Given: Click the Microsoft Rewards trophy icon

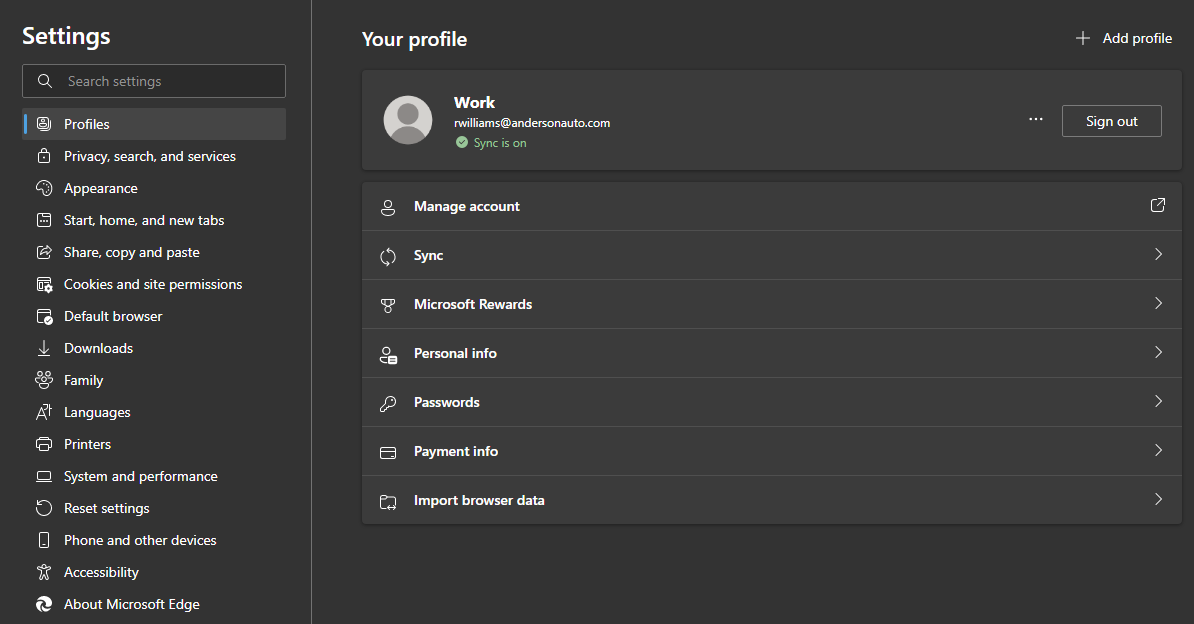Looking at the screenshot, I should coord(388,306).
